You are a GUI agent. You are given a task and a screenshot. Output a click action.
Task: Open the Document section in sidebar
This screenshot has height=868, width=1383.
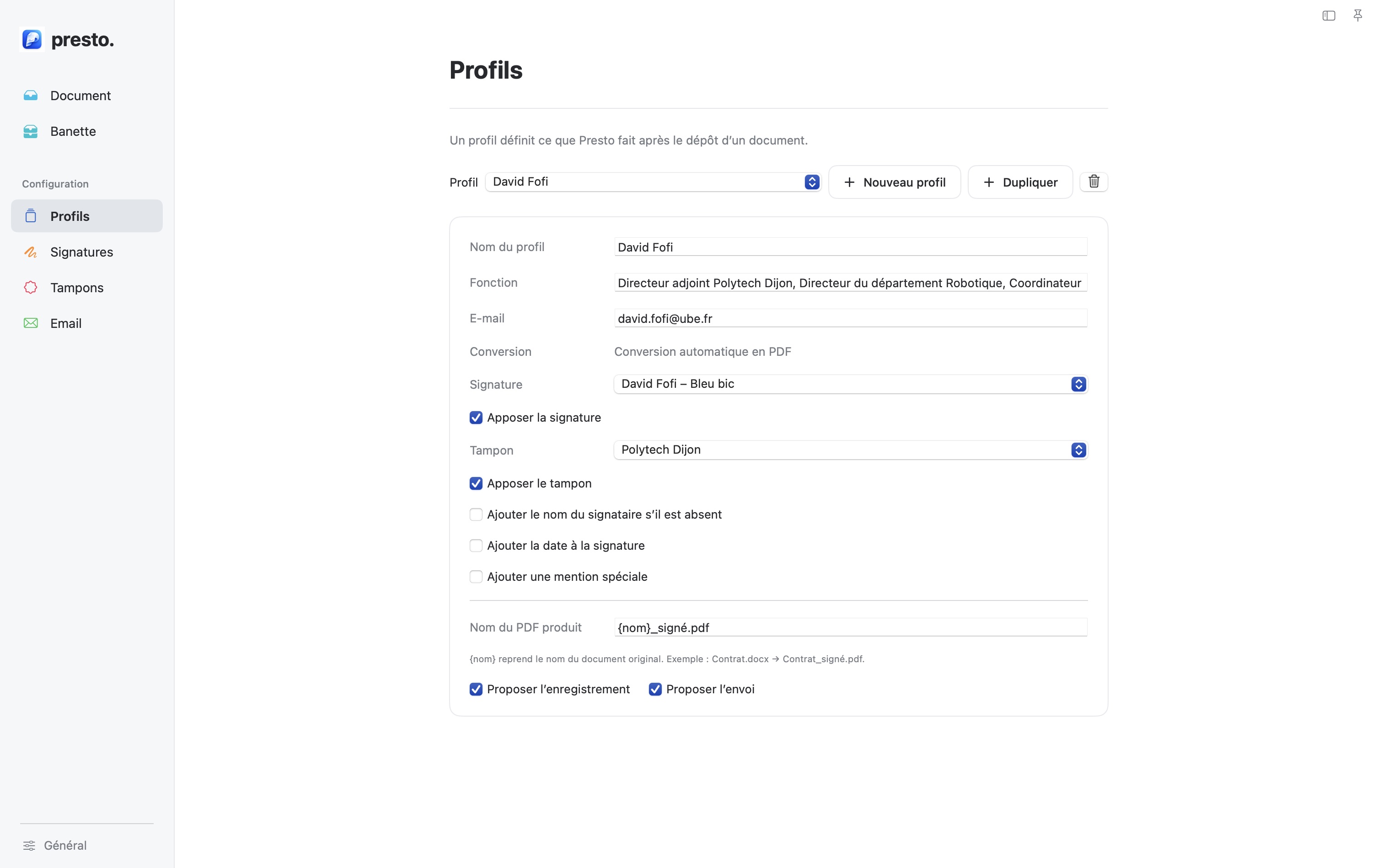[87, 95]
